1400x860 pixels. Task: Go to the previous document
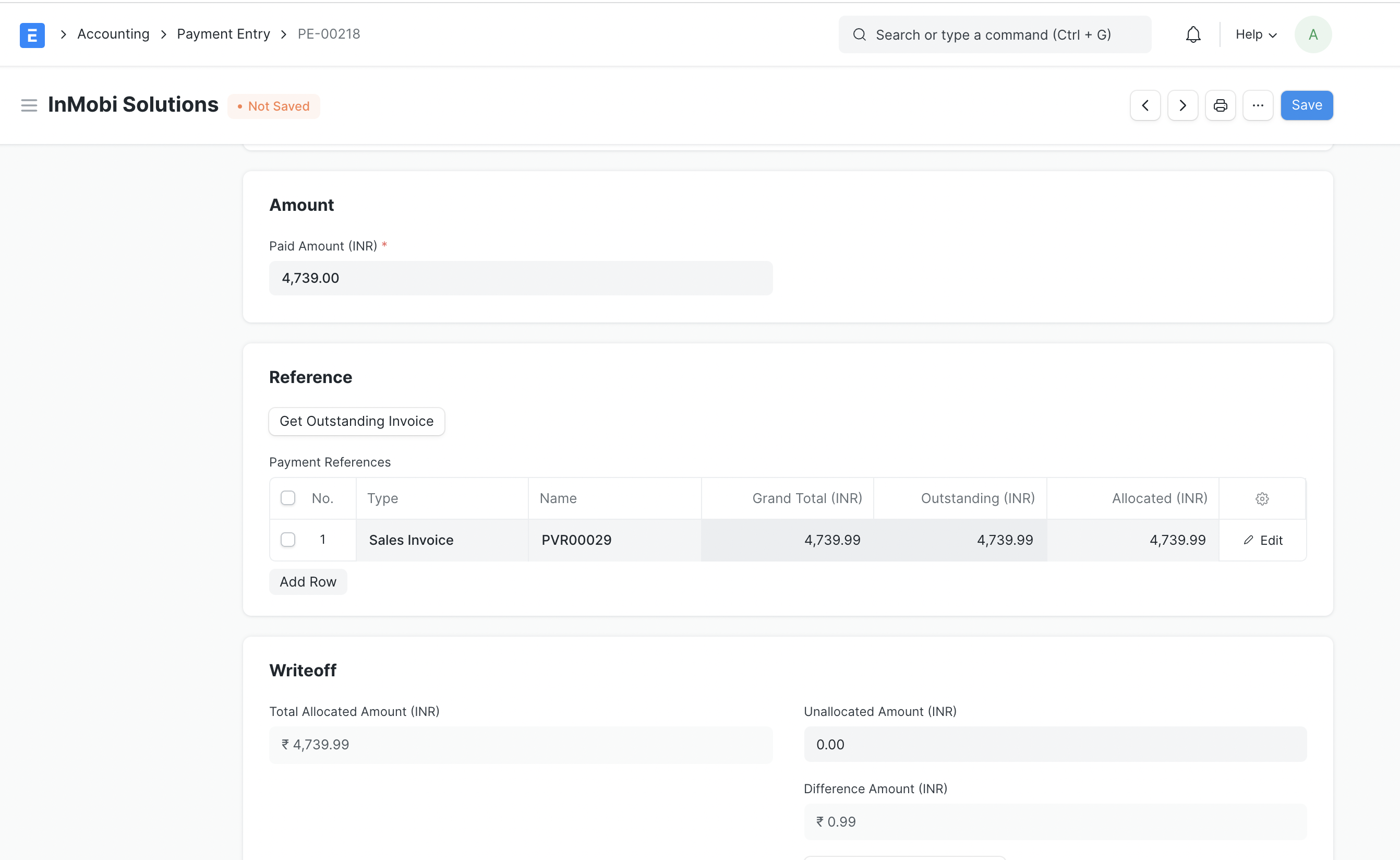tap(1145, 105)
